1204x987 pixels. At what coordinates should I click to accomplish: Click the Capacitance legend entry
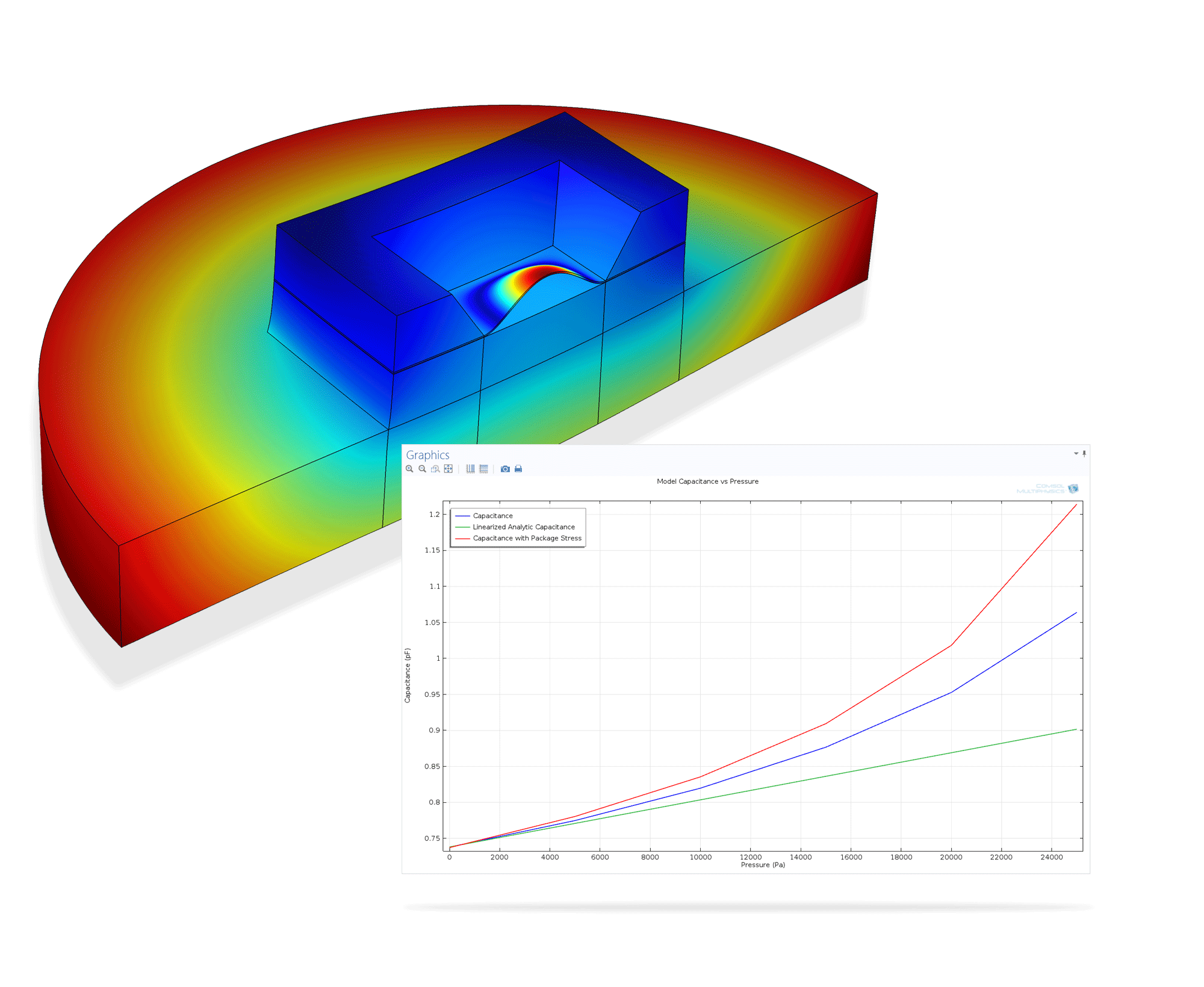[x=492, y=516]
